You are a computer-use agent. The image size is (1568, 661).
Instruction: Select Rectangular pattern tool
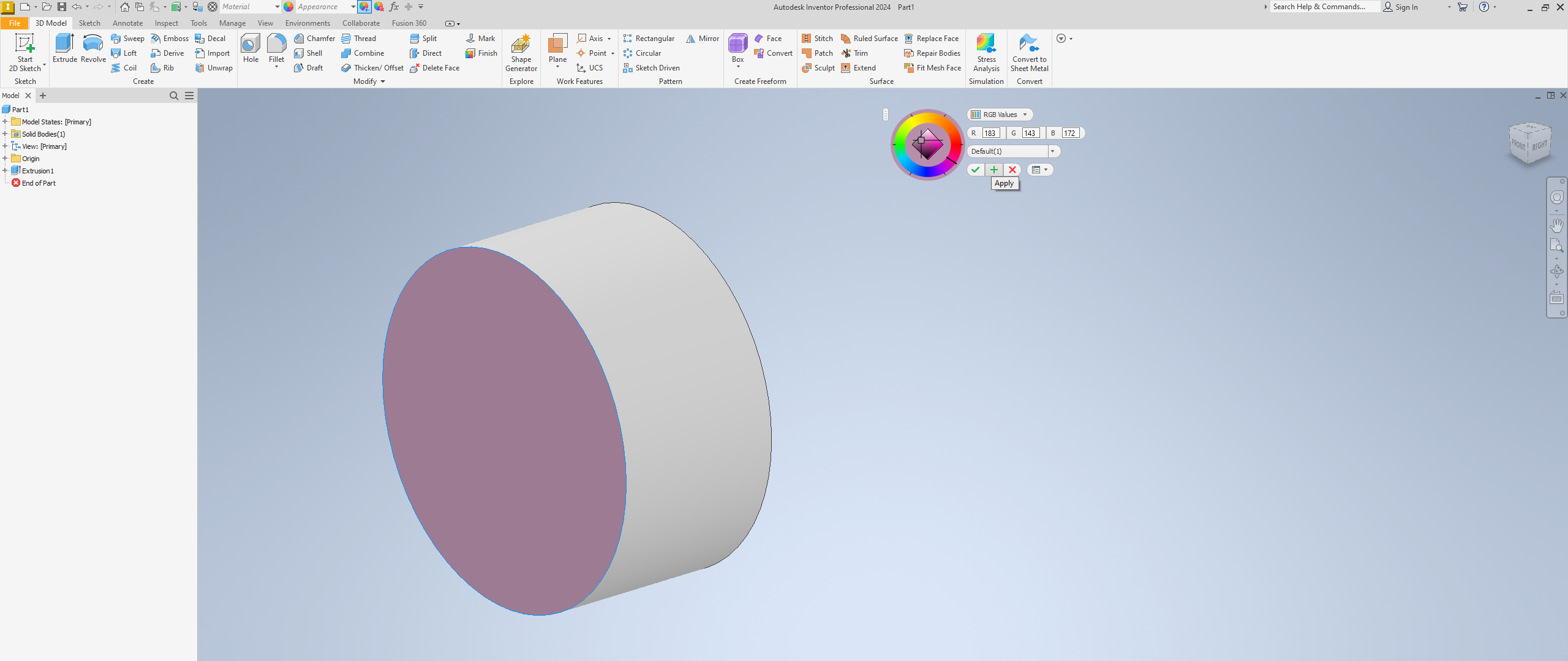point(649,39)
